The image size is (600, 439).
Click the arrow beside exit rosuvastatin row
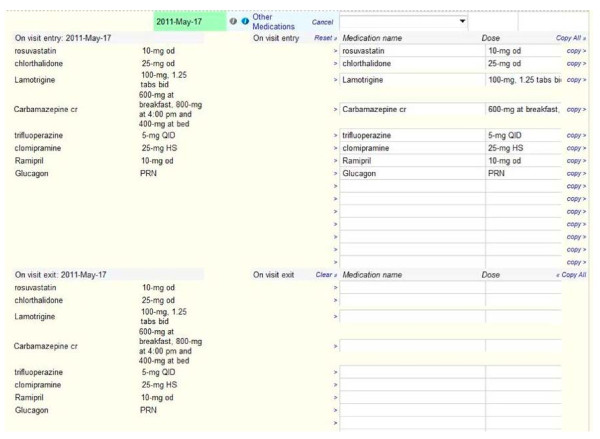[x=336, y=287]
